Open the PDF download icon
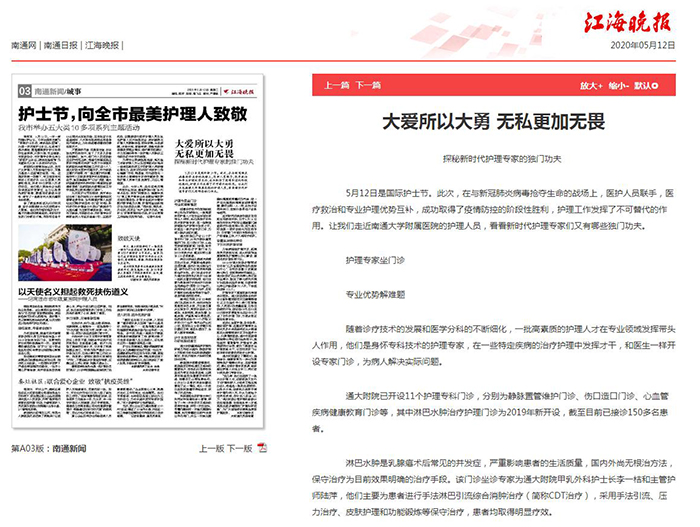This screenshot has height=527, width=700. point(261,447)
